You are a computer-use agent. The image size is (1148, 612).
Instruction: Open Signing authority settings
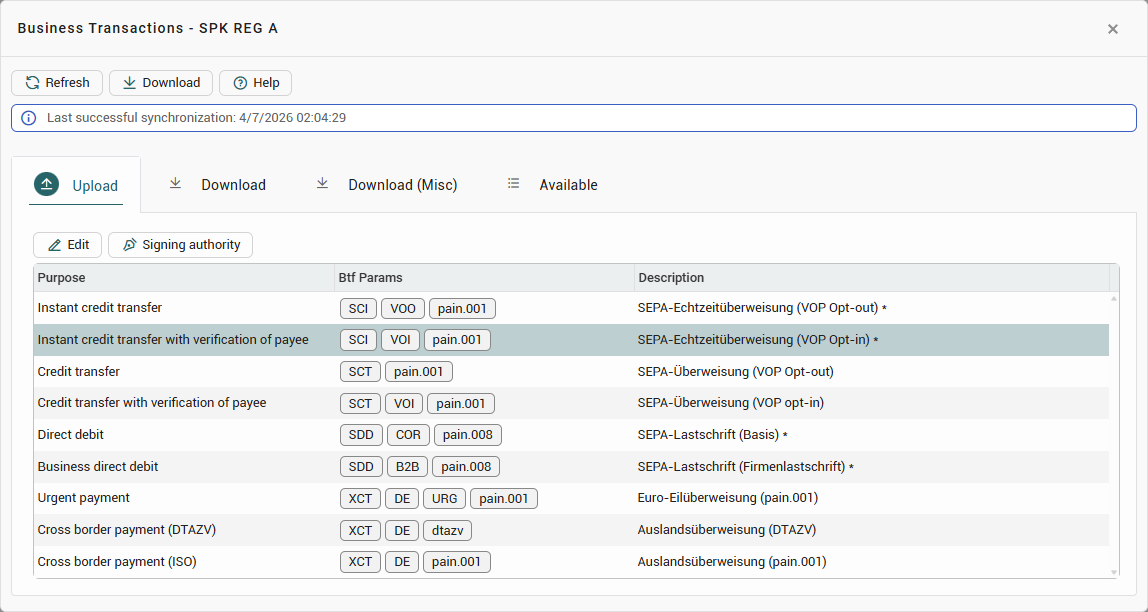[180, 245]
